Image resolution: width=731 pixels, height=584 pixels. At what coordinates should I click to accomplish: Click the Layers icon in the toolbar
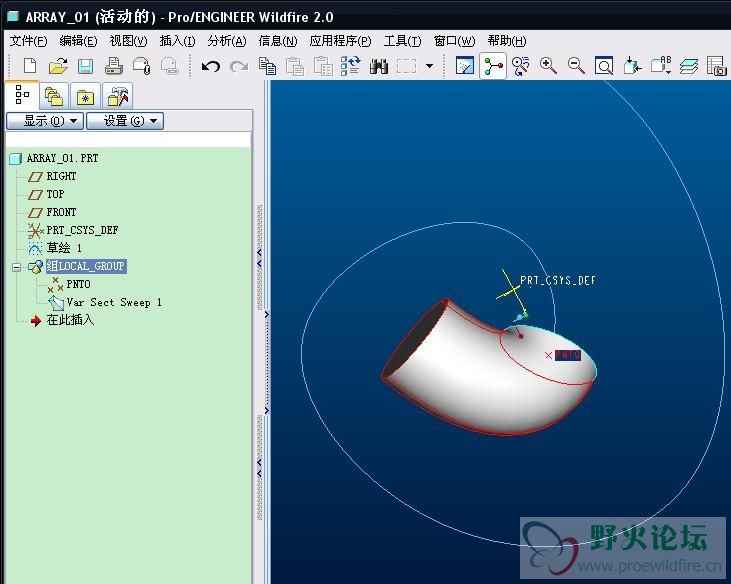coord(689,66)
